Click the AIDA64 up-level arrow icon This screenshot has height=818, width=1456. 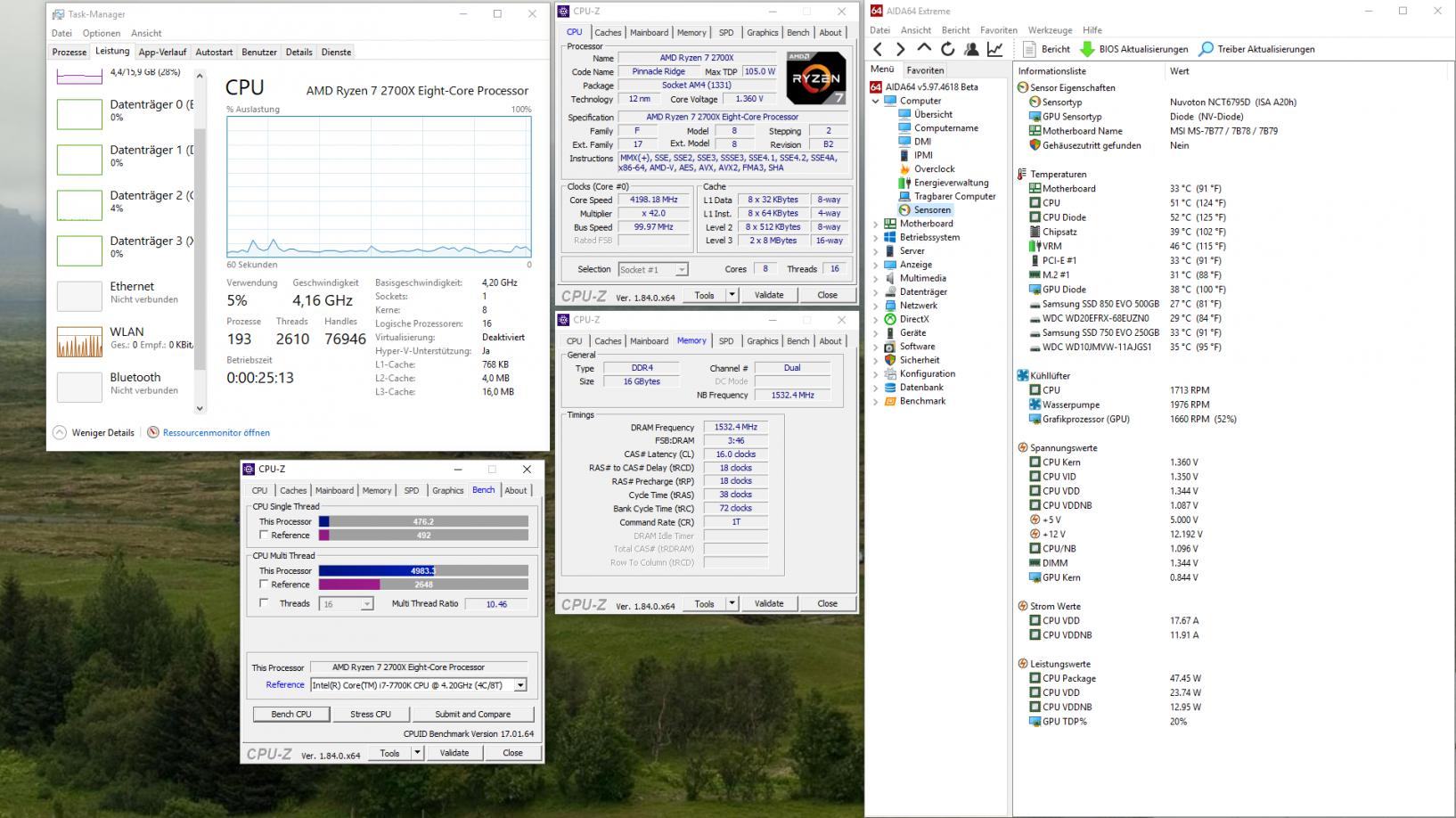pos(924,48)
